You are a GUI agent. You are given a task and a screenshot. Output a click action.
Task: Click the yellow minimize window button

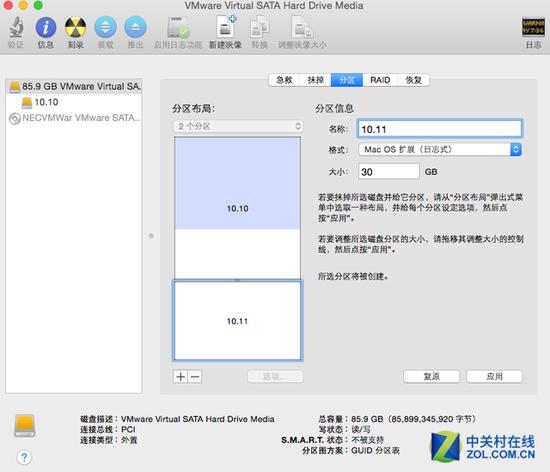tap(23, 5)
